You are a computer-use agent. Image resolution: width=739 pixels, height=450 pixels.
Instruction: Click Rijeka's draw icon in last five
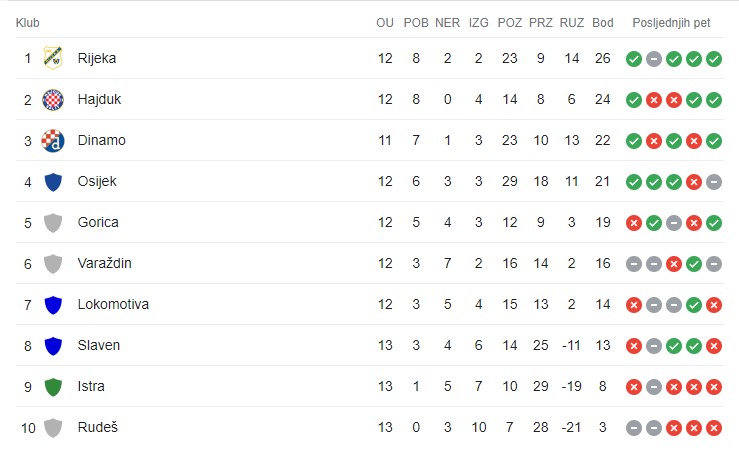point(654,59)
